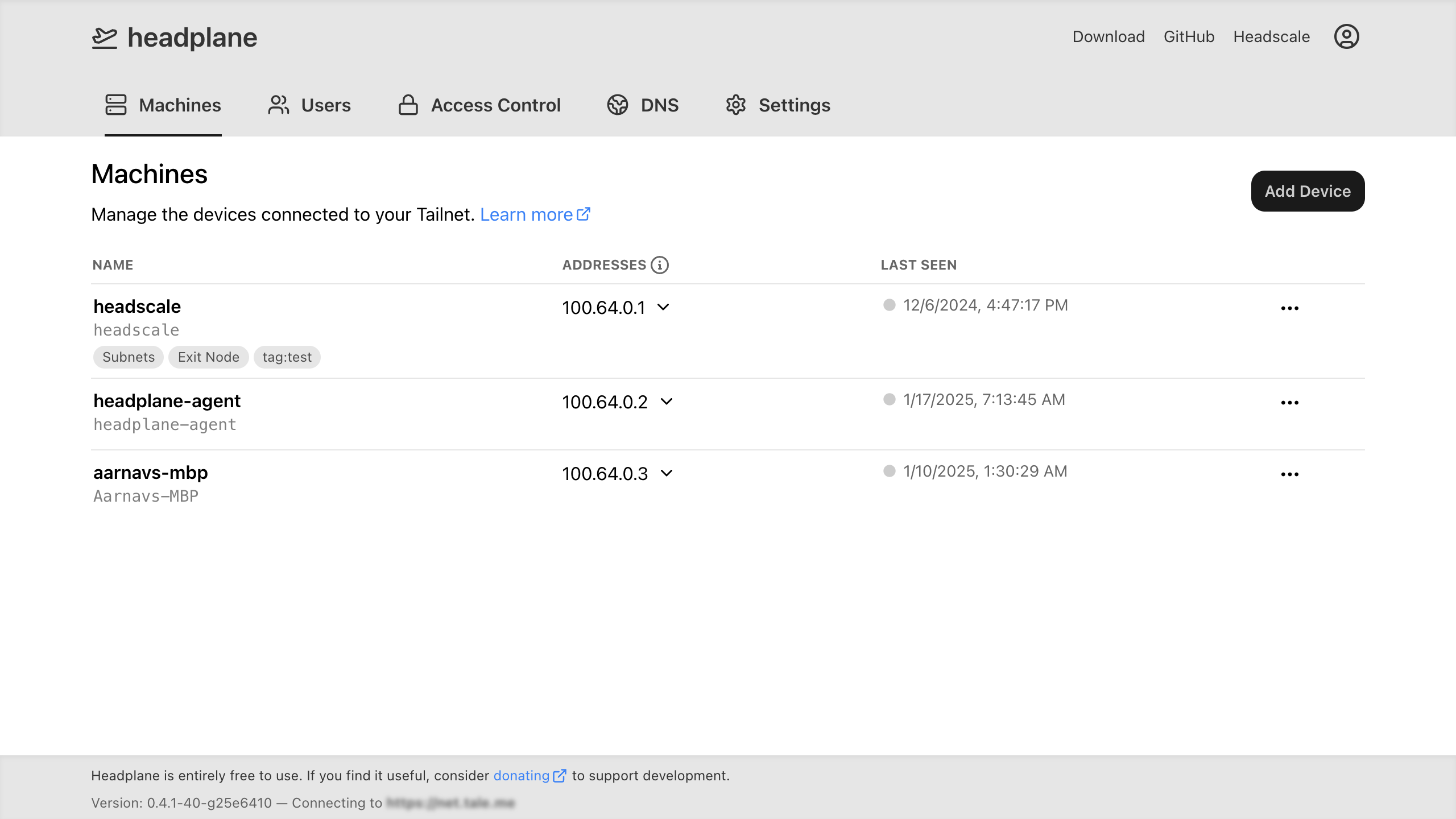
Task: Click the addresses info circle icon
Action: click(660, 265)
